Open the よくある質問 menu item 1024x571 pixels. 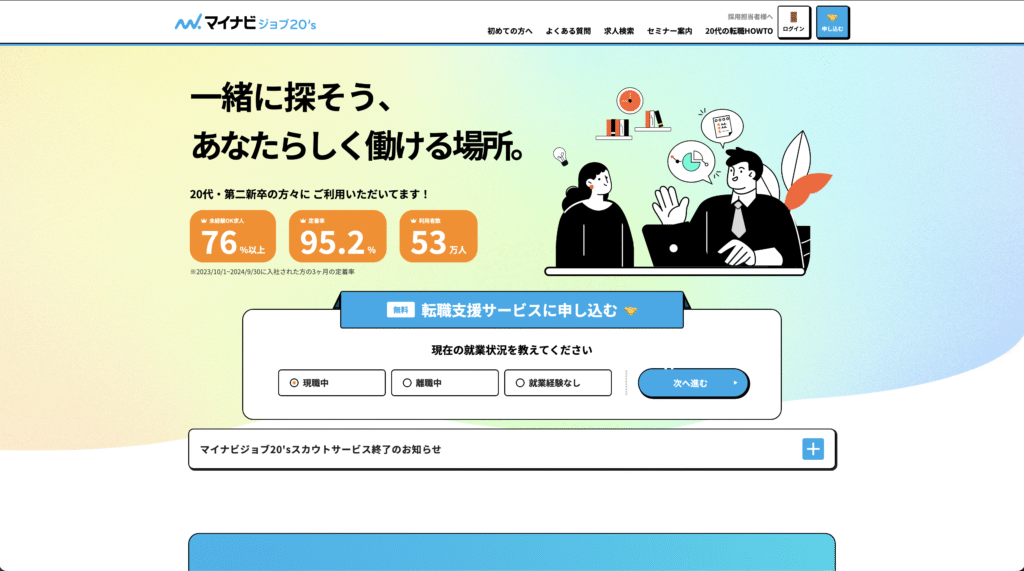[568, 31]
